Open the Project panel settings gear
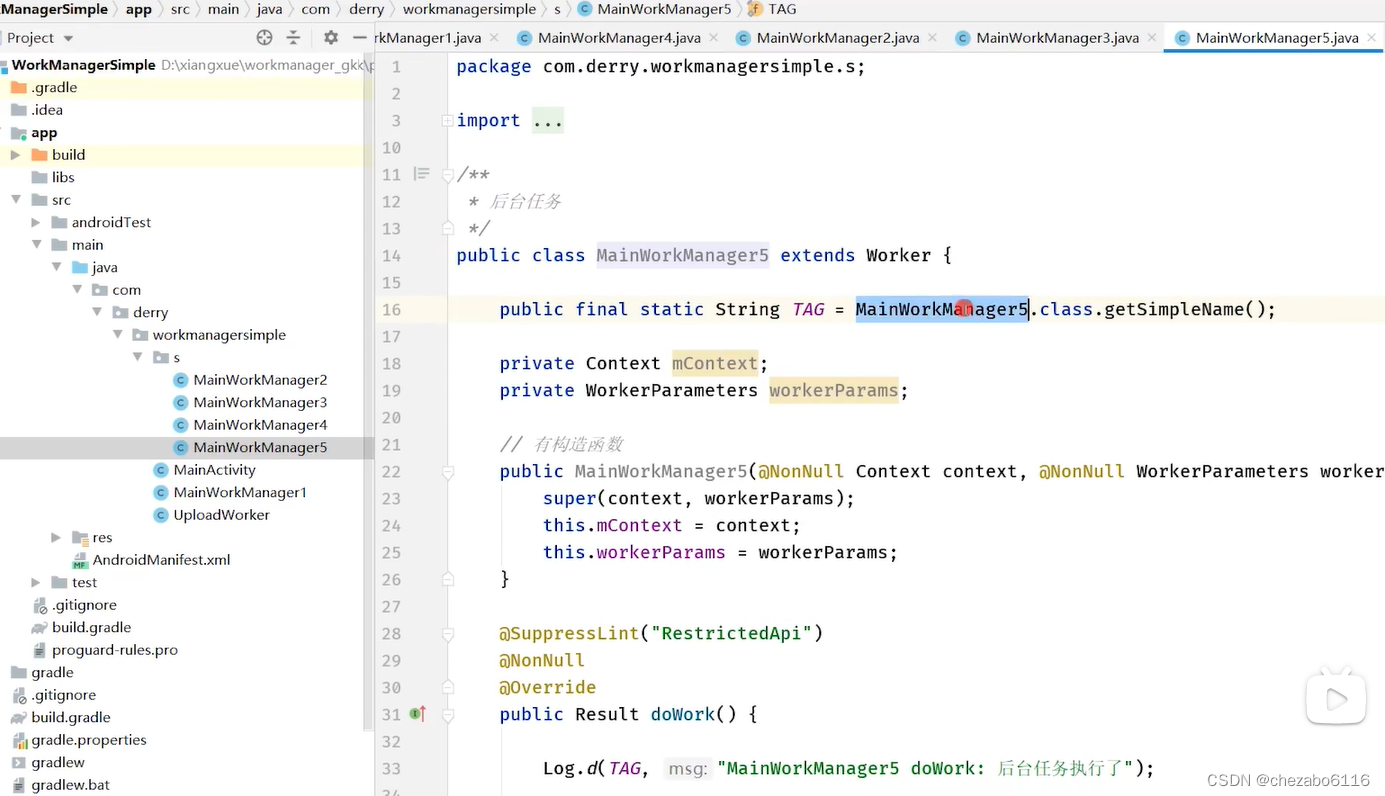The height and width of the screenshot is (796, 1385). (330, 37)
